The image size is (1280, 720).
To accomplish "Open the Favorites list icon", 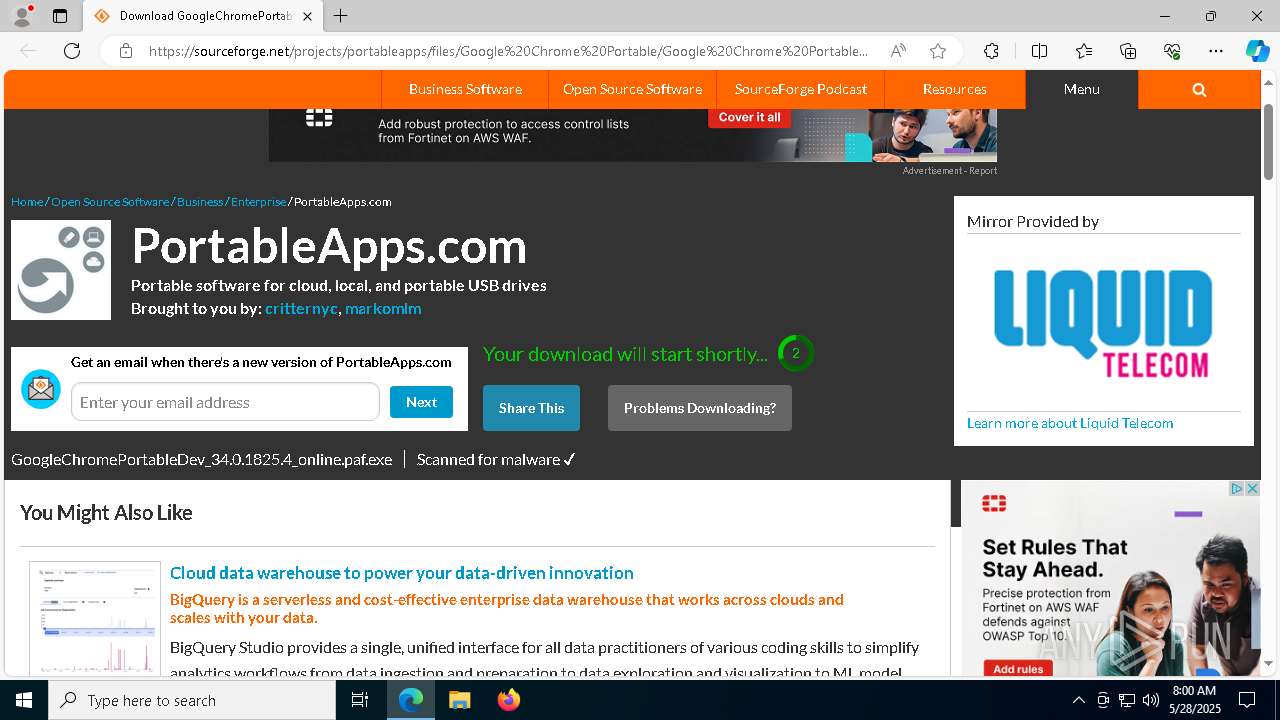I will pos(1084,51).
